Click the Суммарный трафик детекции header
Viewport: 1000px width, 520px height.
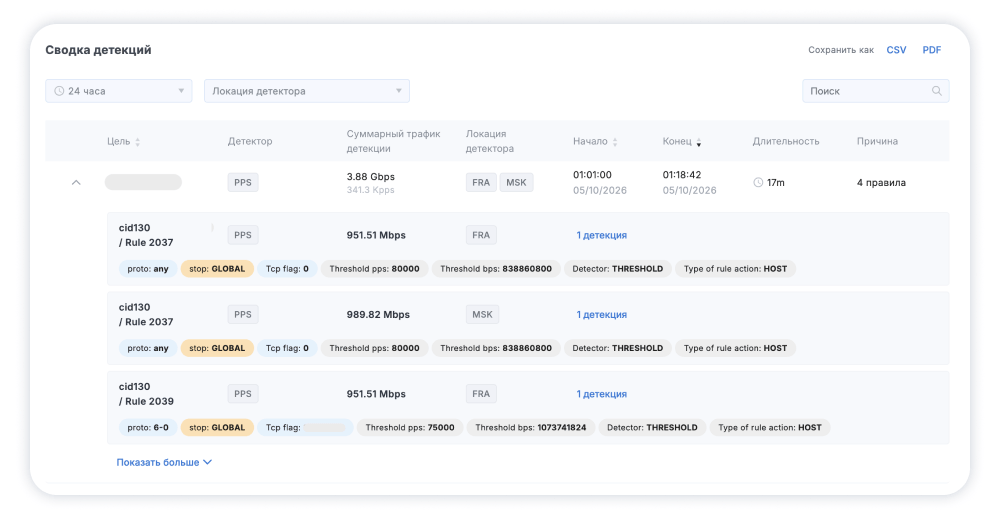[x=393, y=141]
